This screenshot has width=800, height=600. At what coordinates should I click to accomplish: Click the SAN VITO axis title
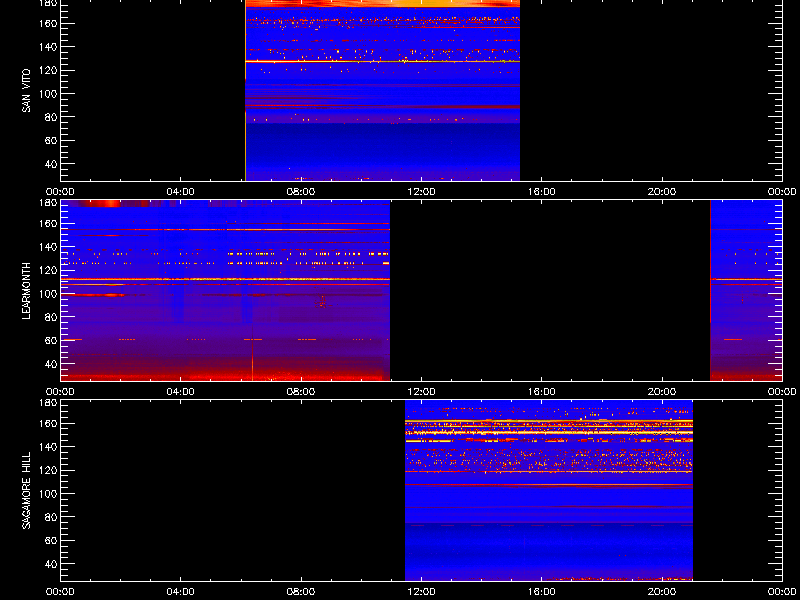tap(27, 91)
